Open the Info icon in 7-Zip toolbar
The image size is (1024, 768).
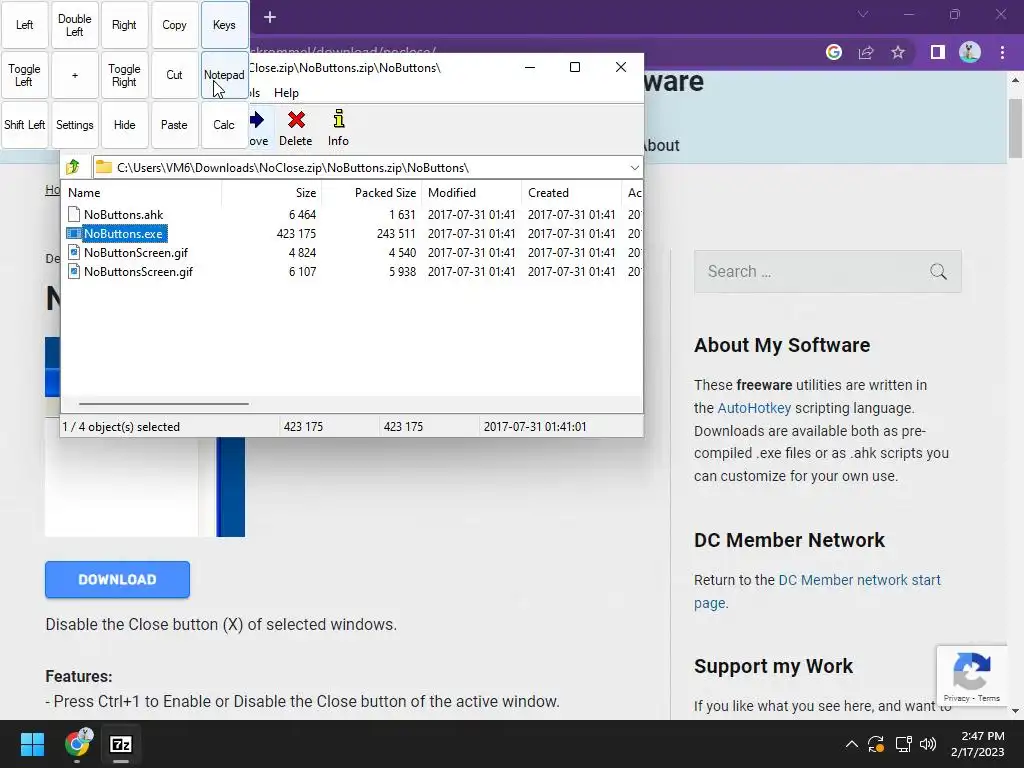tap(338, 119)
